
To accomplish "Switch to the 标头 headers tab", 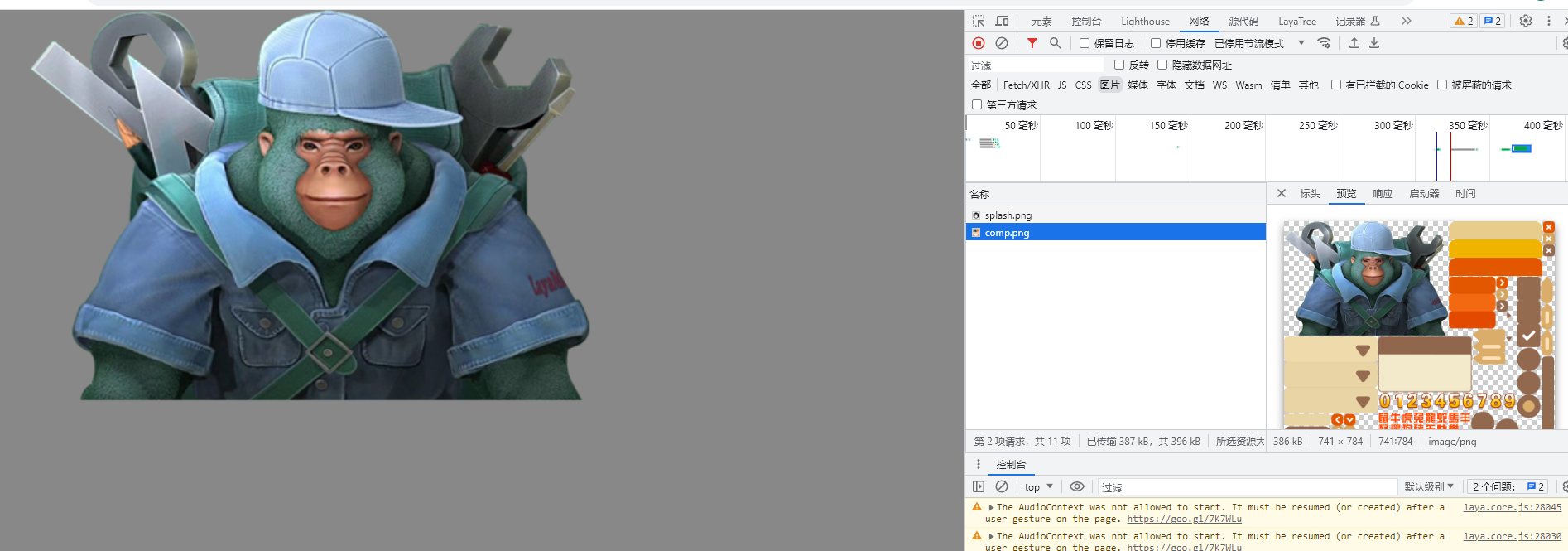I will pyautogui.click(x=1310, y=194).
